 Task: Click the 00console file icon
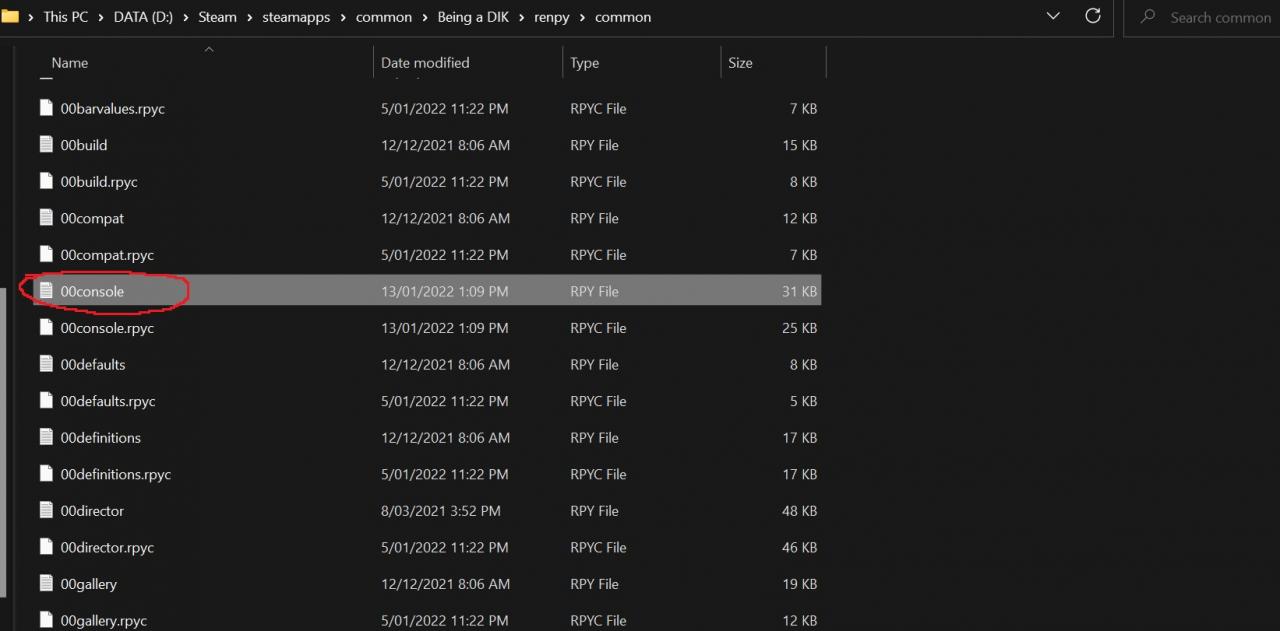(x=46, y=291)
